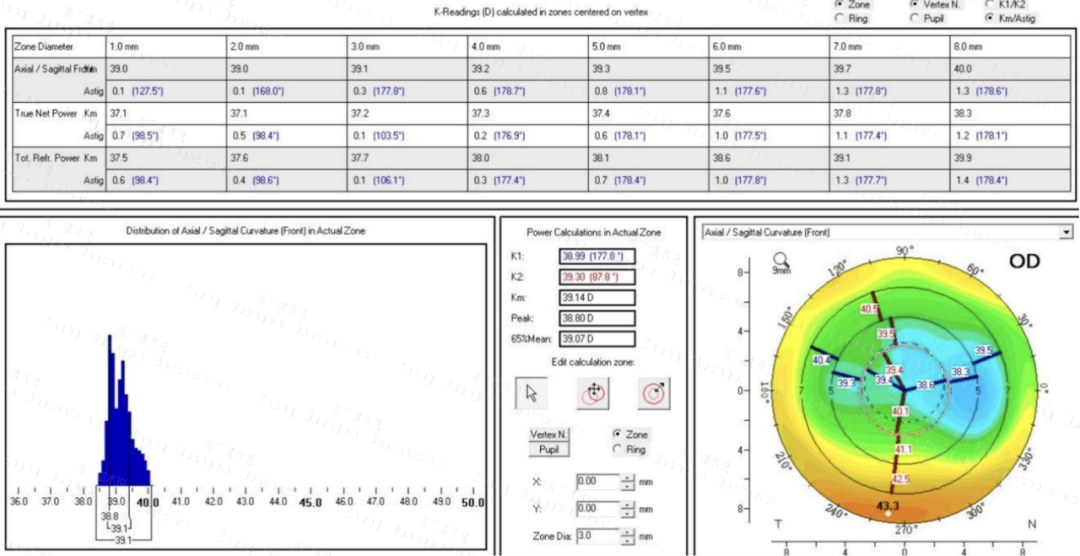Click the Pupil button in Power Calculations panel
Image resolution: width=1080 pixels, height=556 pixels.
(548, 450)
